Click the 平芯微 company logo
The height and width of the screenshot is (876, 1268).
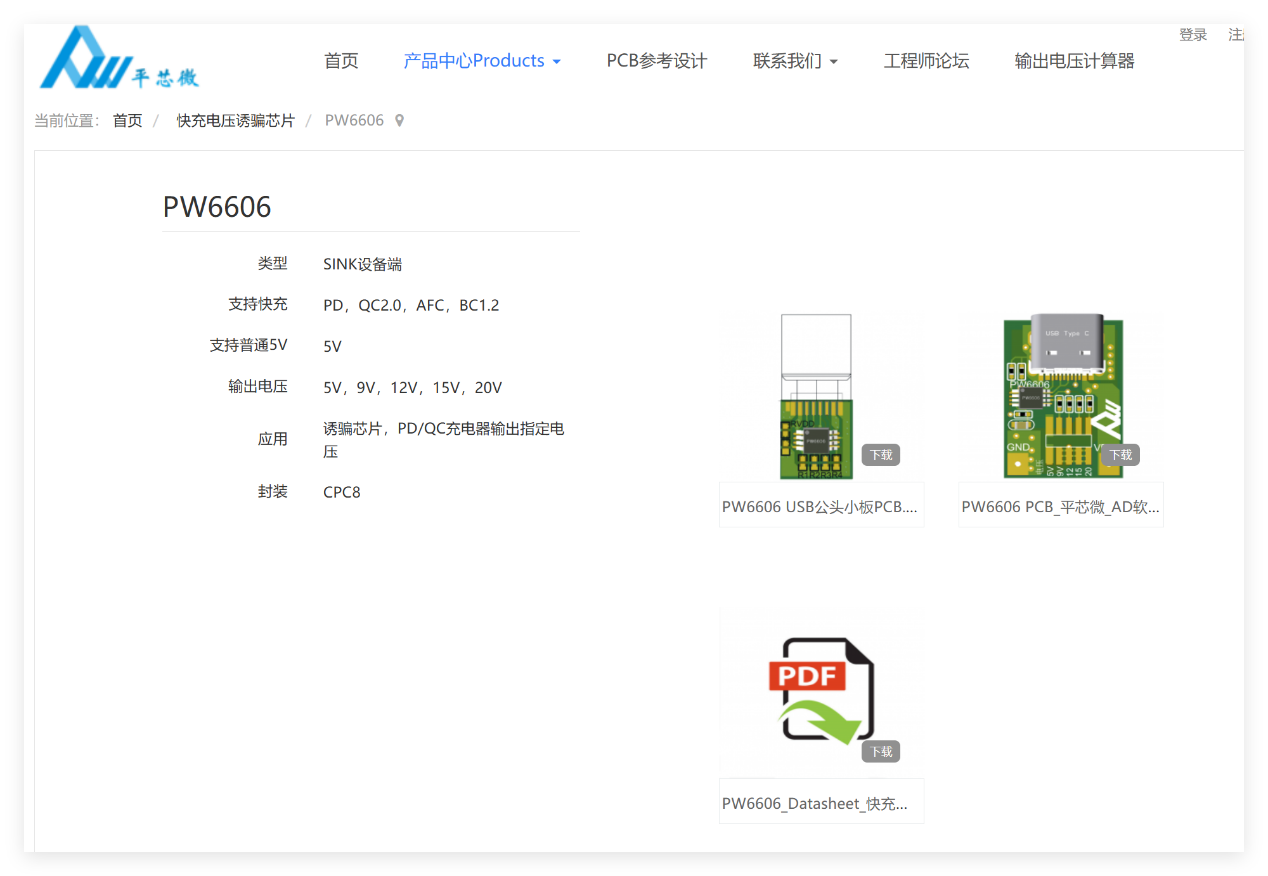coord(117,58)
